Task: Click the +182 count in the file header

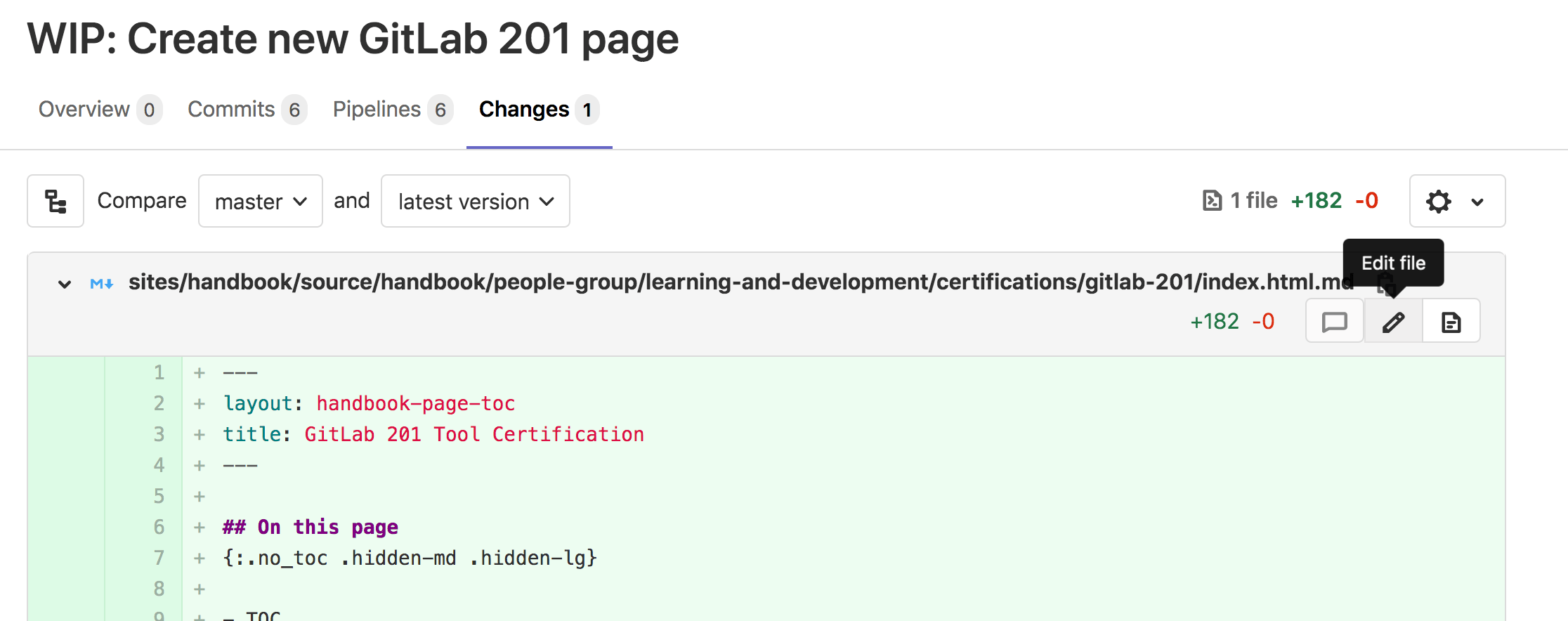Action: pyautogui.click(x=1215, y=321)
